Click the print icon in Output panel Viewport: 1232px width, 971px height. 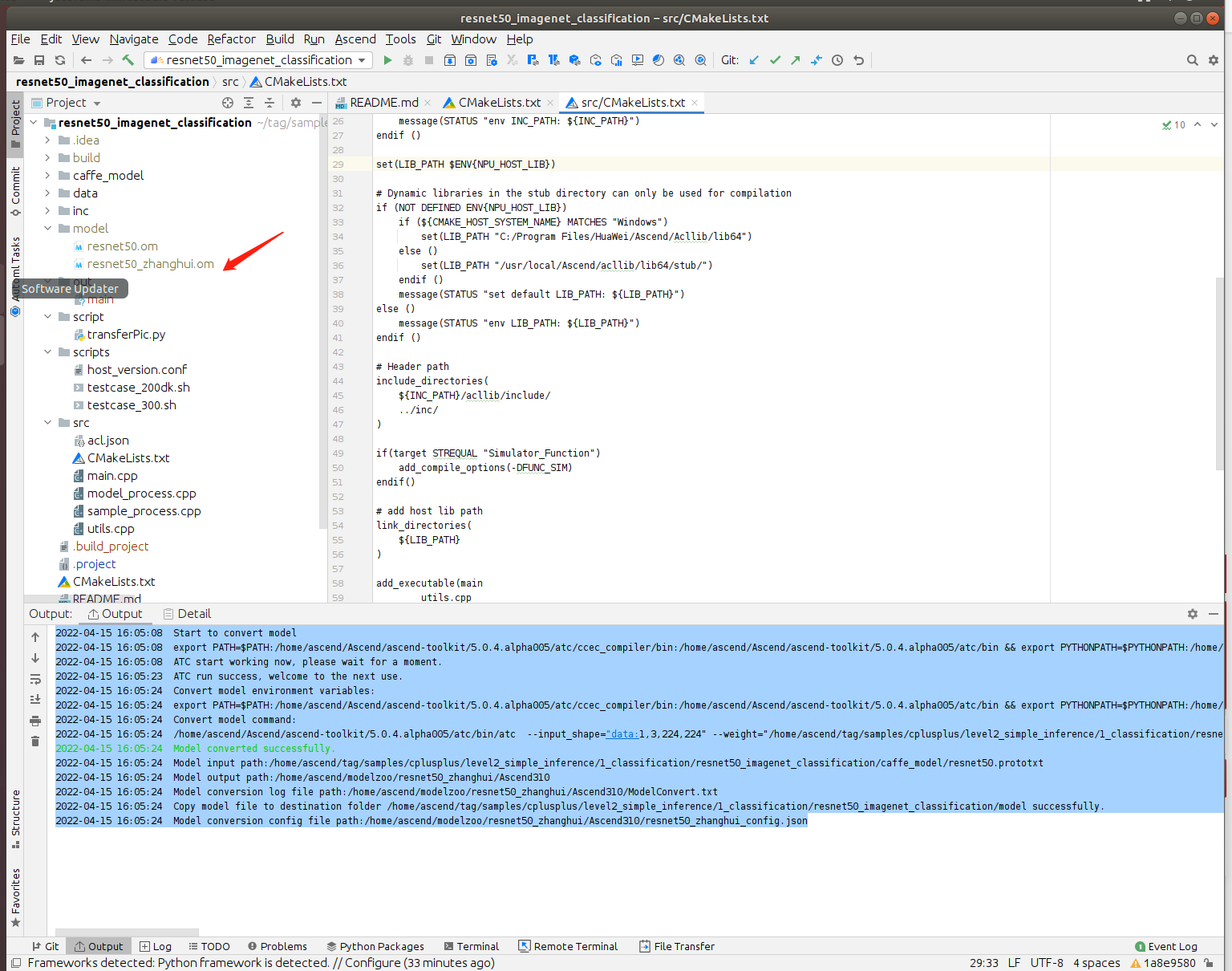pos(35,721)
